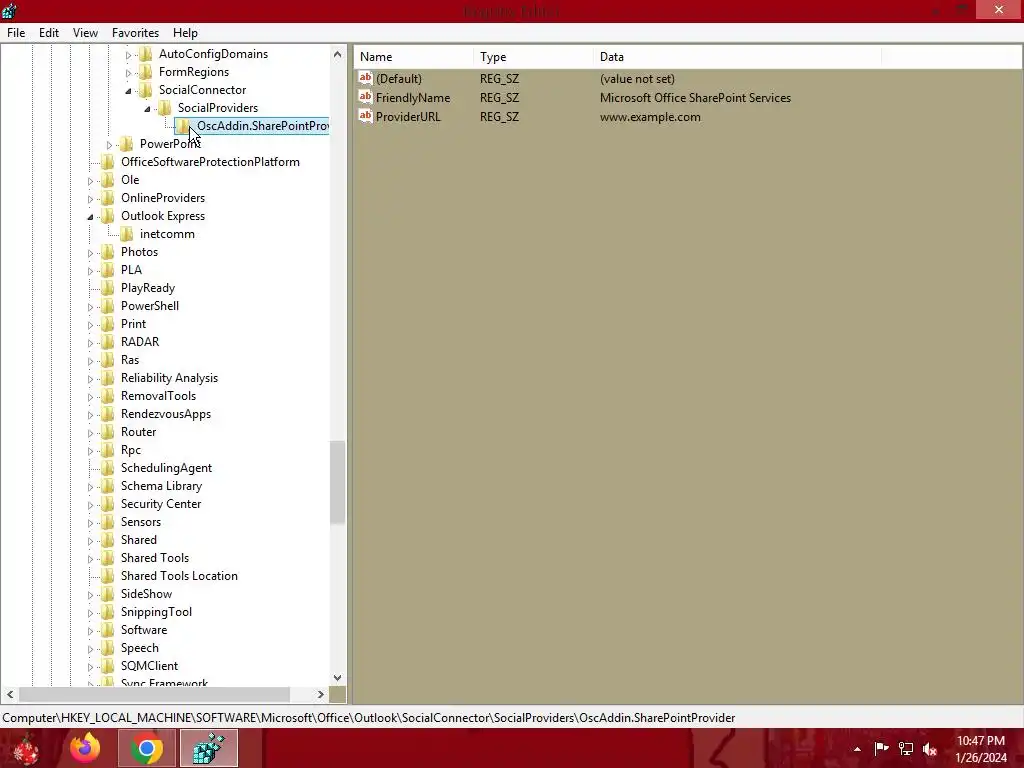This screenshot has width=1024, height=768.
Task: Open the Help menu
Action: coord(185,33)
